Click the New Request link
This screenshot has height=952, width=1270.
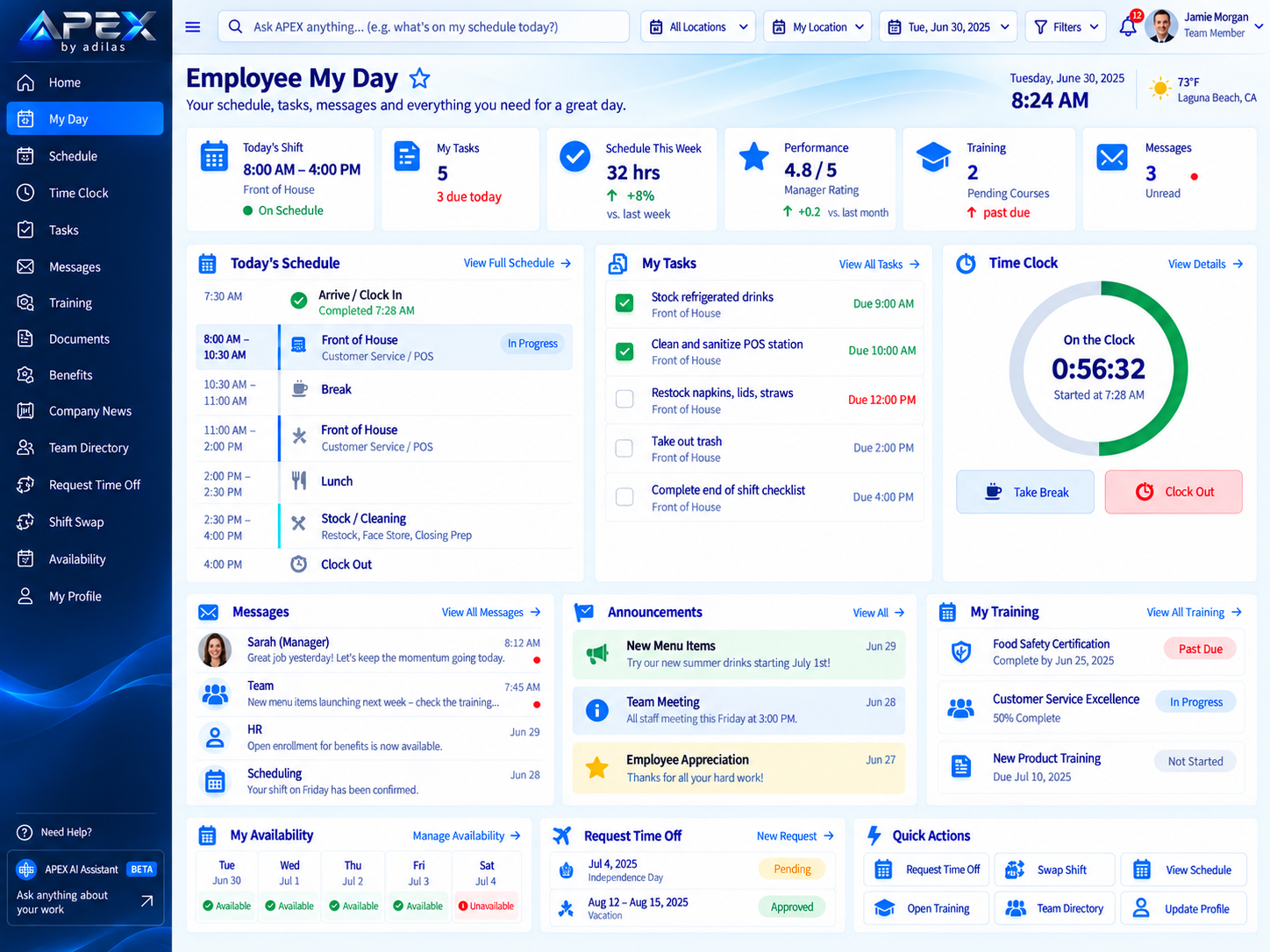pos(796,836)
